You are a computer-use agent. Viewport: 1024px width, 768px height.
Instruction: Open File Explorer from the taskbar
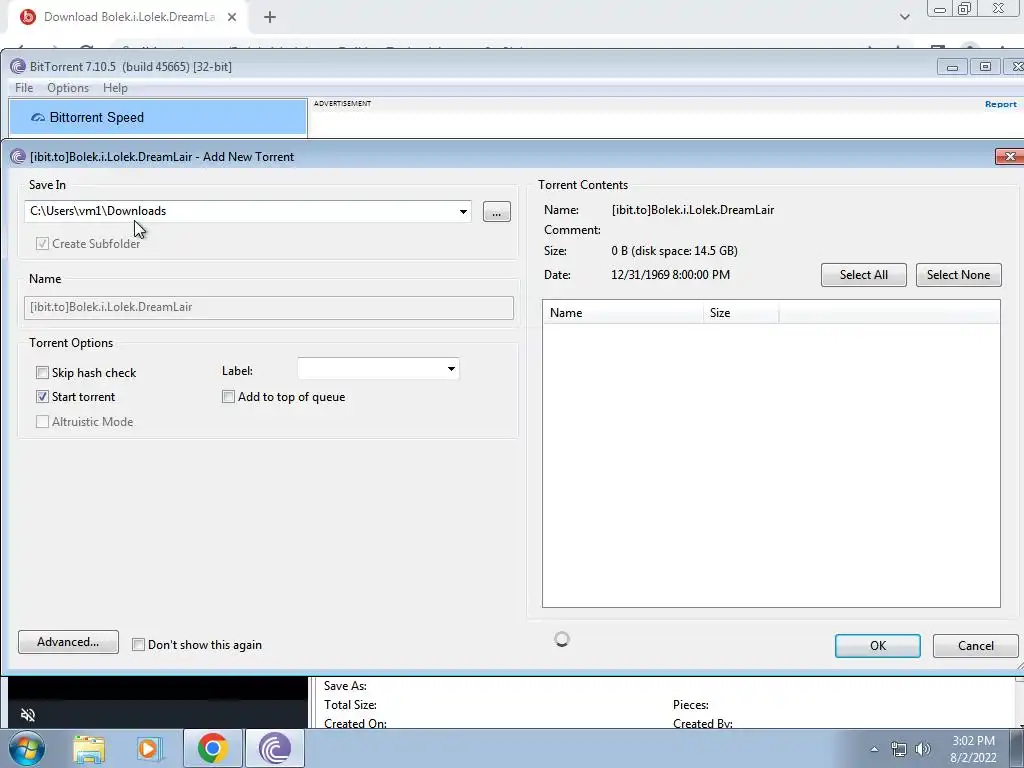(89, 749)
